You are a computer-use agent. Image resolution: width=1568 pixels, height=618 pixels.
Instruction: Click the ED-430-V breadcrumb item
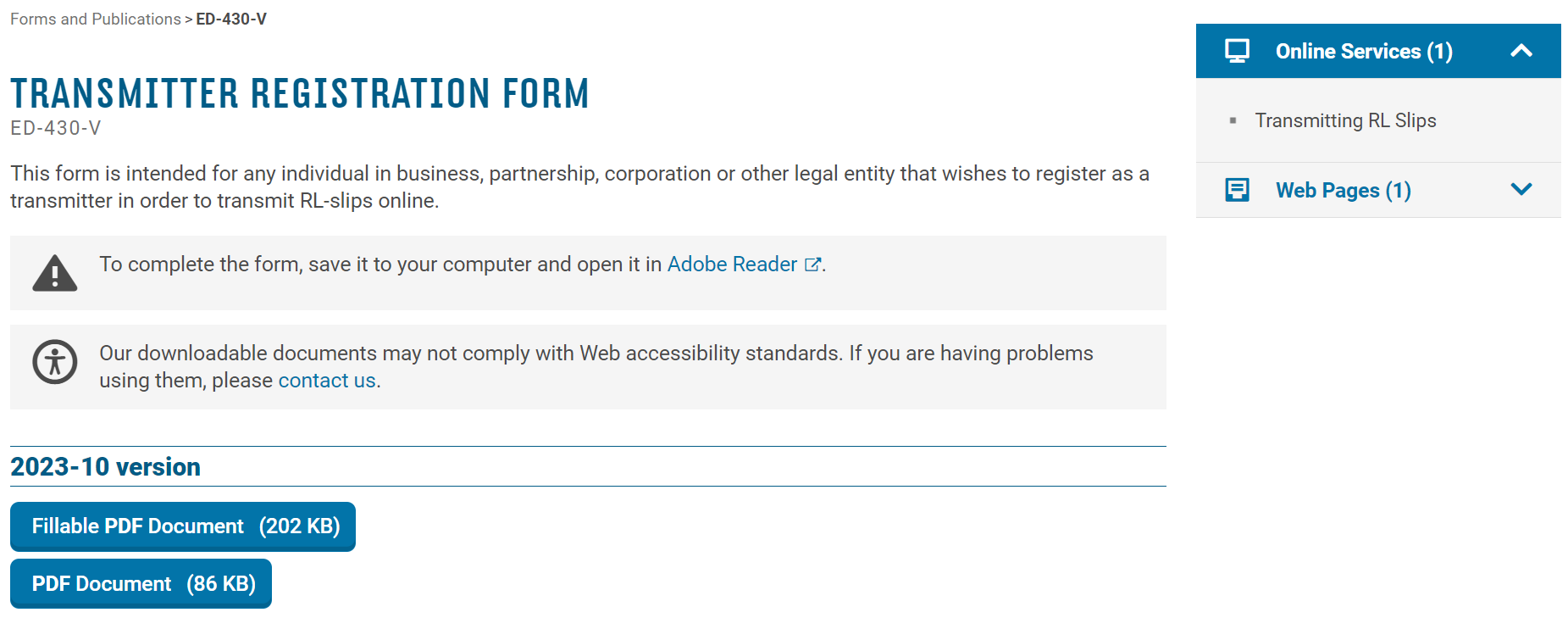pyautogui.click(x=231, y=19)
